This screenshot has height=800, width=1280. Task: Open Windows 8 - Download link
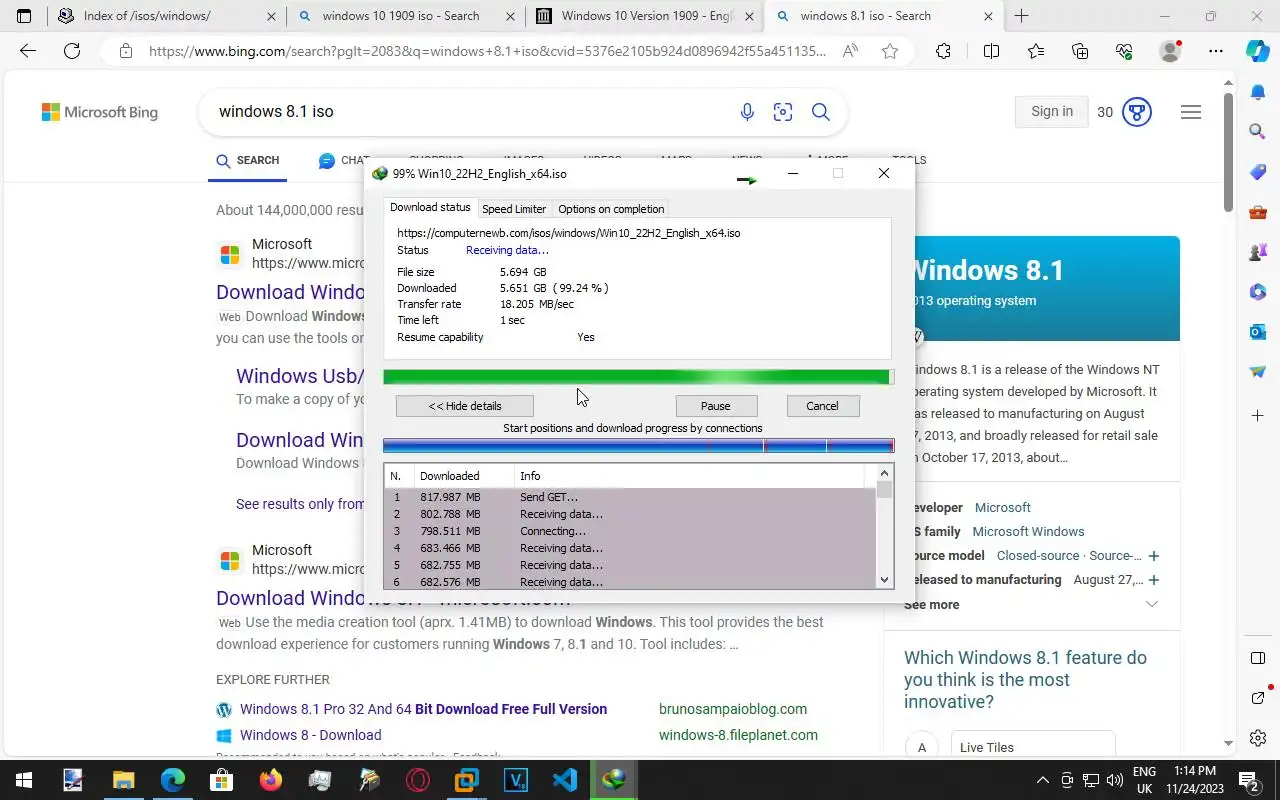(x=310, y=735)
